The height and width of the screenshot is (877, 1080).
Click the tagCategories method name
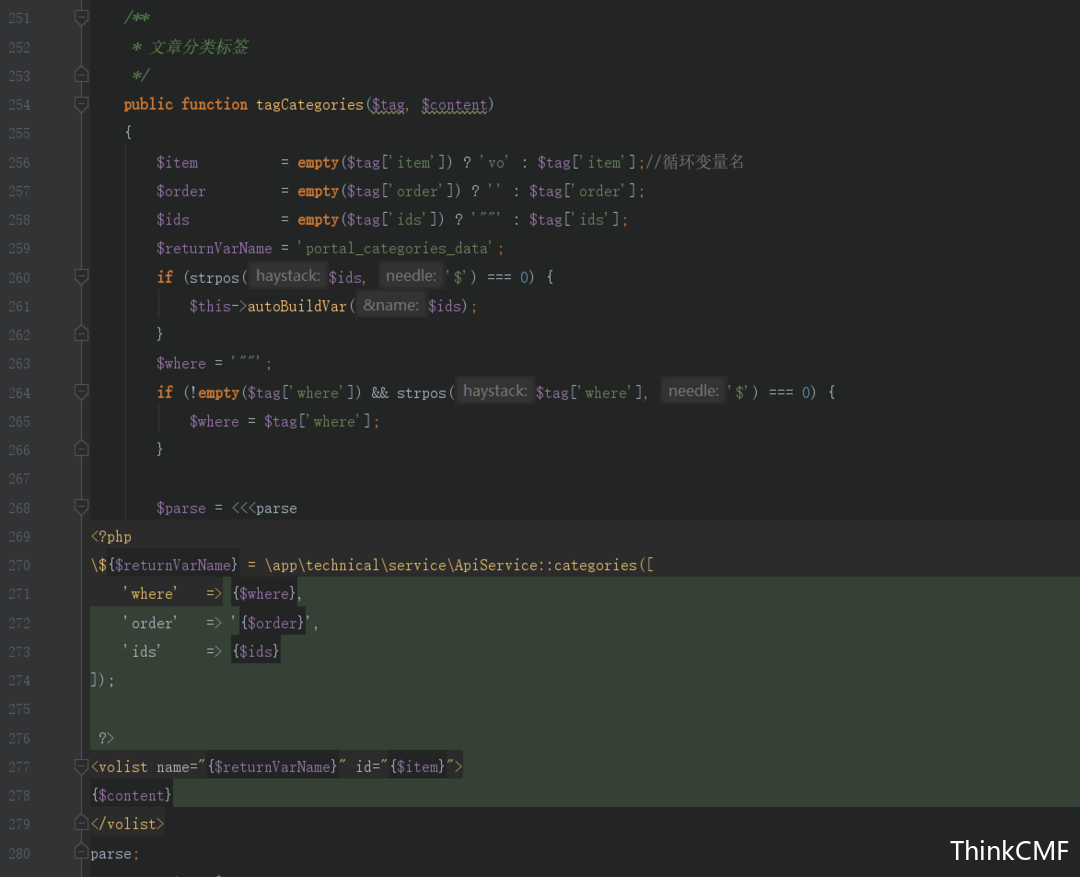coord(310,105)
